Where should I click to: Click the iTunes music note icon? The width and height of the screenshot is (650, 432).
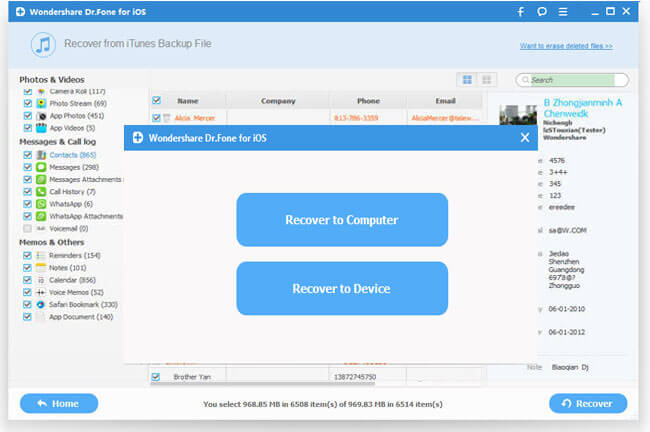coord(43,44)
